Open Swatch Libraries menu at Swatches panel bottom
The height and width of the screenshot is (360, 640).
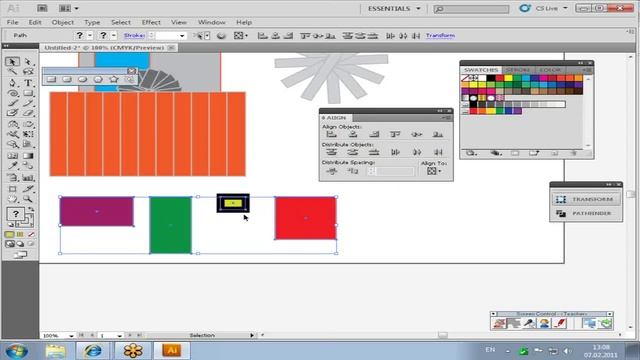(x=471, y=153)
